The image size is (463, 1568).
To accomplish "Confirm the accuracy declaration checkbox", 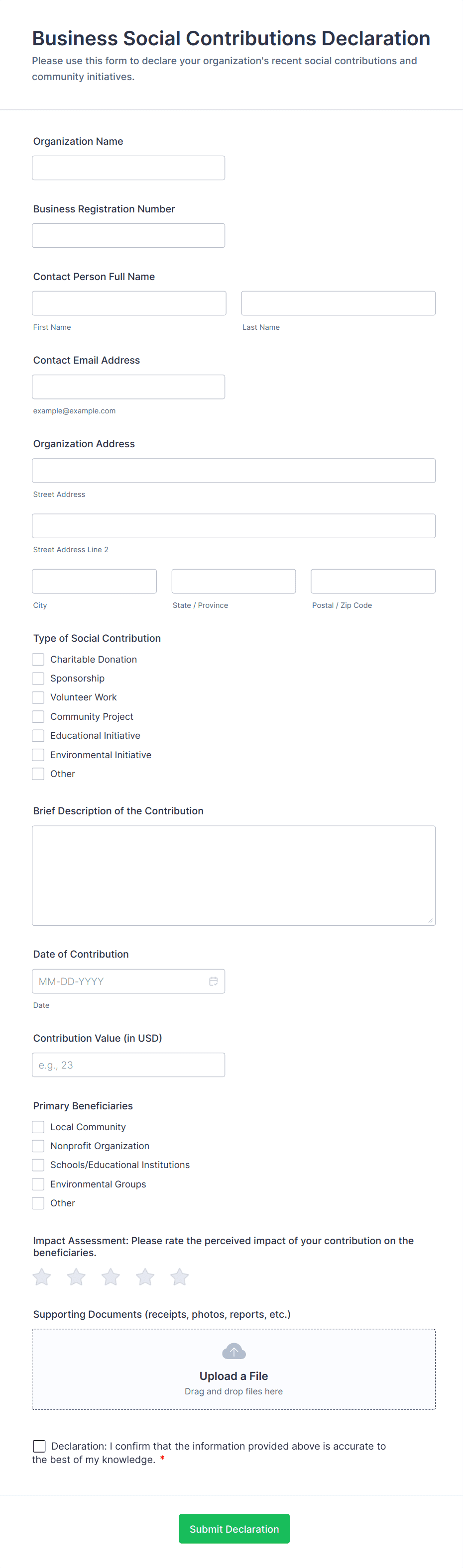I will (x=40, y=1446).
